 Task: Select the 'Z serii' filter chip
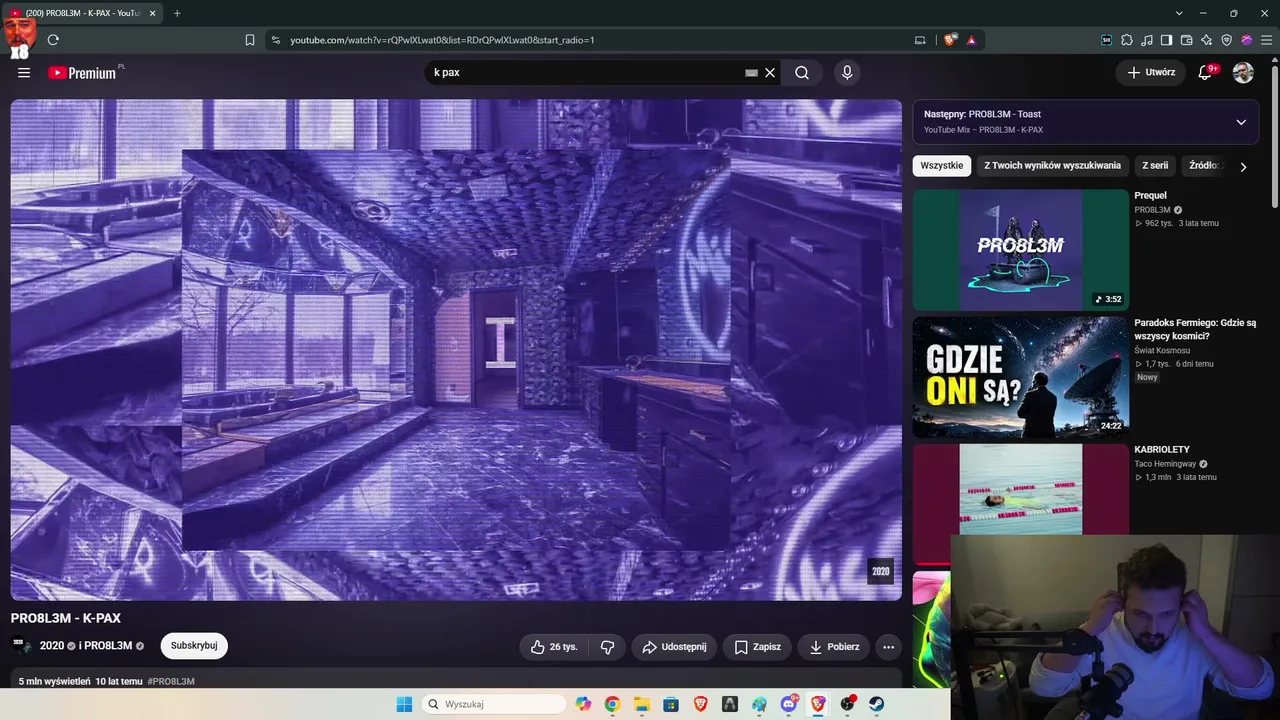click(x=1155, y=166)
